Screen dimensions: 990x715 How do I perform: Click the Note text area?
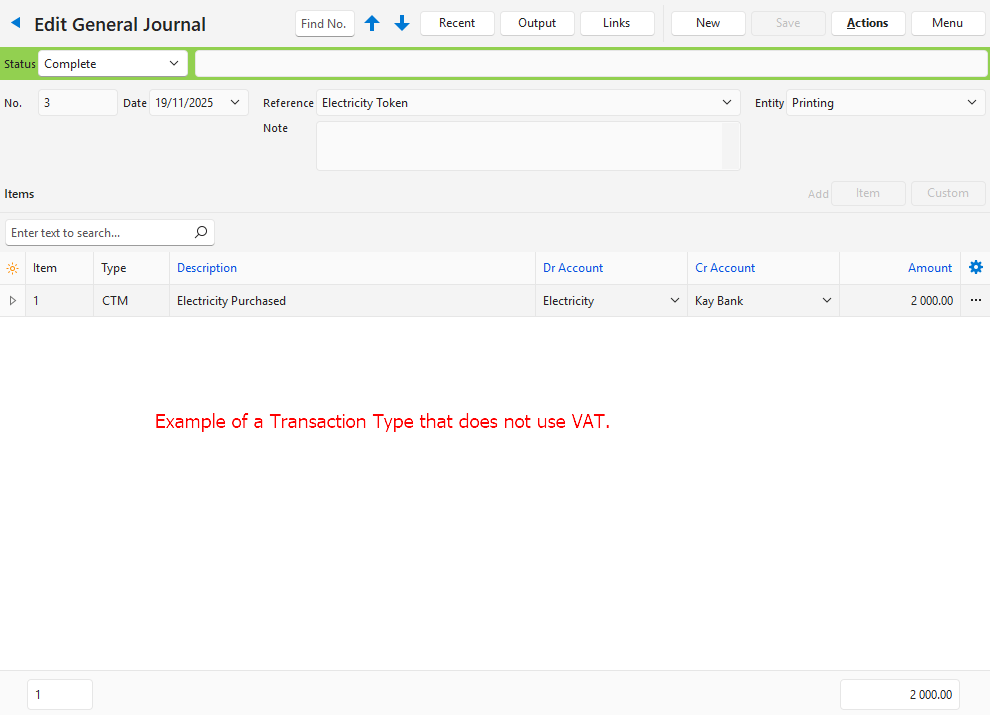click(520, 146)
